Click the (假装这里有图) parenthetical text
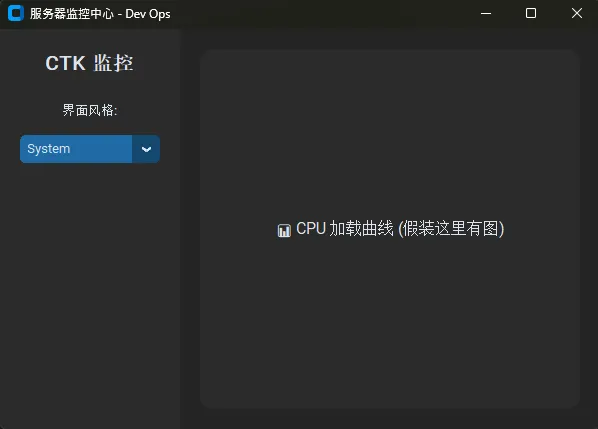This screenshot has width=598, height=429. (x=451, y=229)
